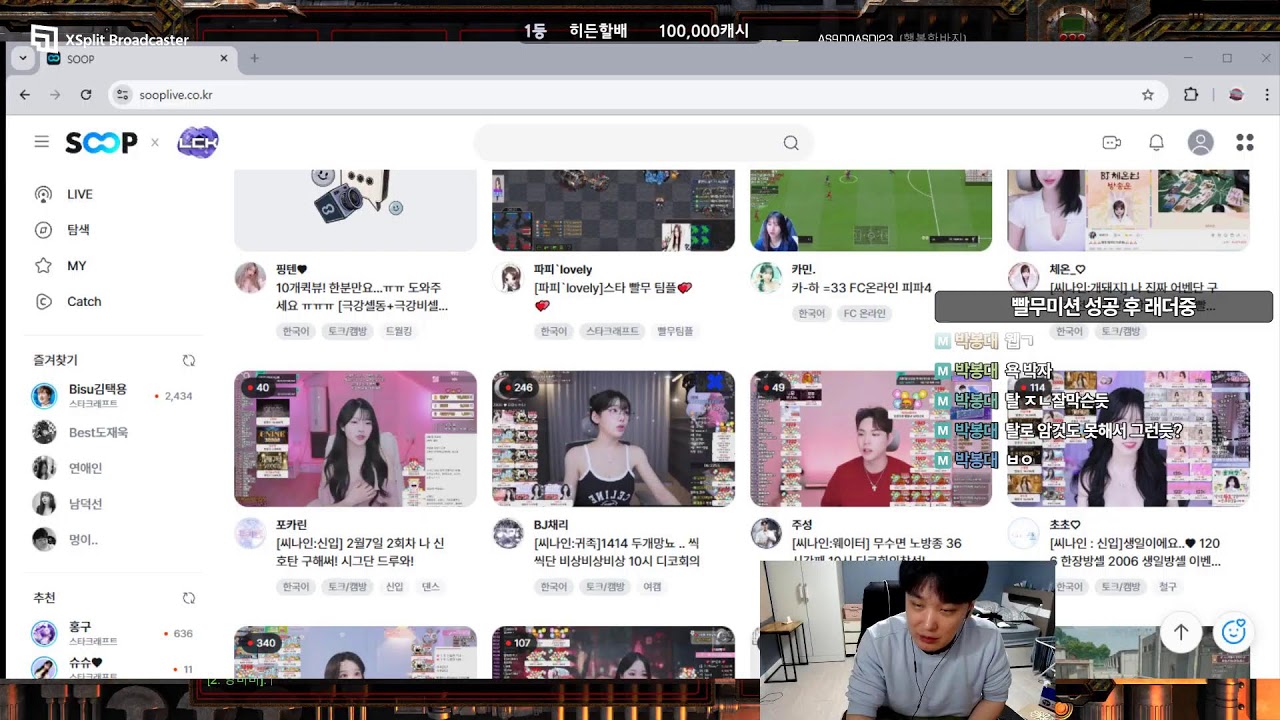1280x720 pixels.
Task: Open 포카린 stream thumbnail with 40 viewers
Action: pos(355,439)
